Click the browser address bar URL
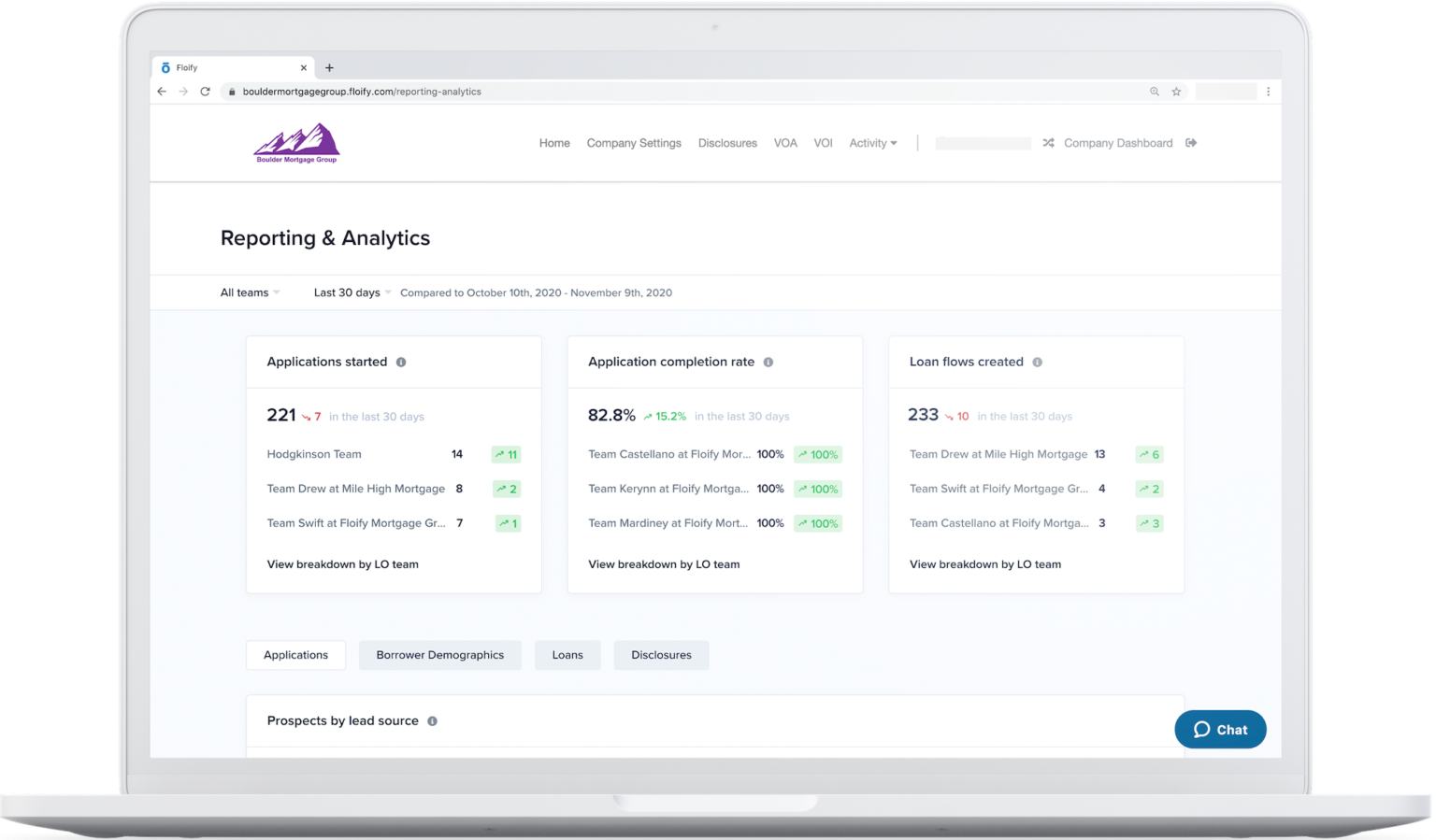 [363, 92]
